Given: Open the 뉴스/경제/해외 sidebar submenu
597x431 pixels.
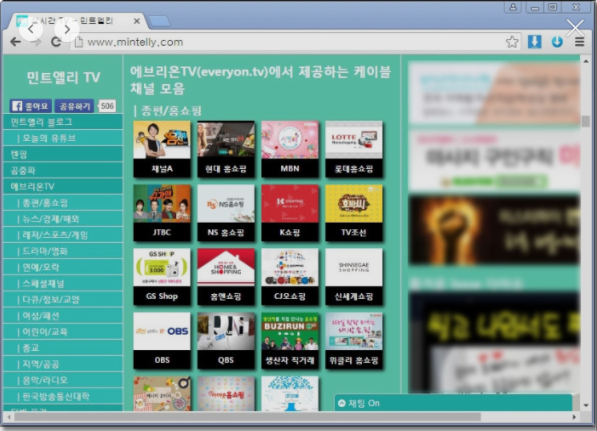Looking at the screenshot, I should pyautogui.click(x=63, y=219).
